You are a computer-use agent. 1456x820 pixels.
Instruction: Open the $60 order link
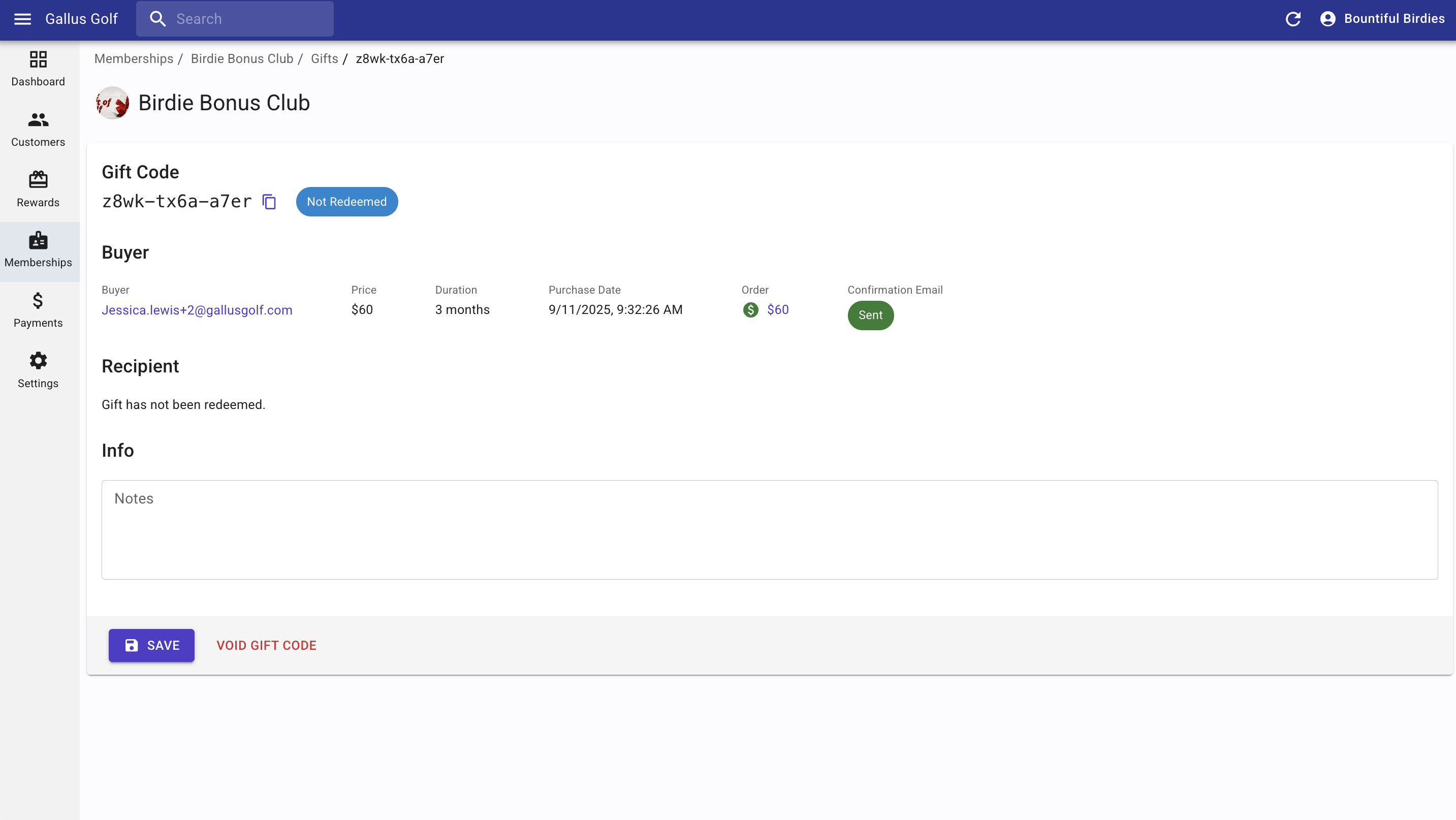tap(777, 310)
